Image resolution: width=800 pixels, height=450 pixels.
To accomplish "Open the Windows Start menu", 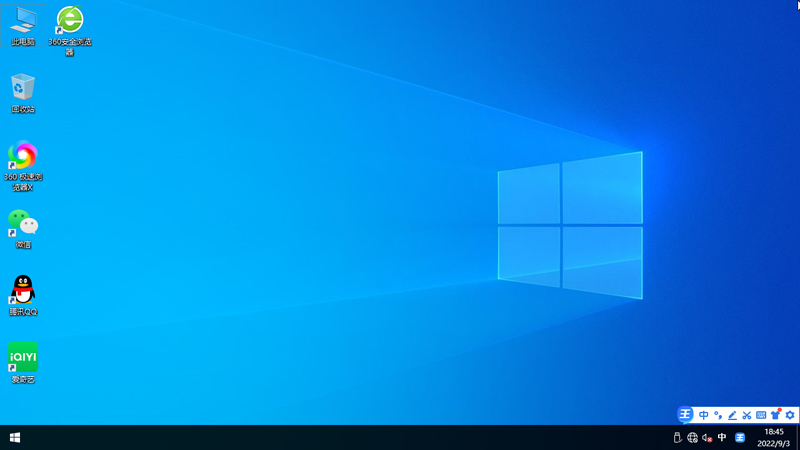I will (15, 438).
